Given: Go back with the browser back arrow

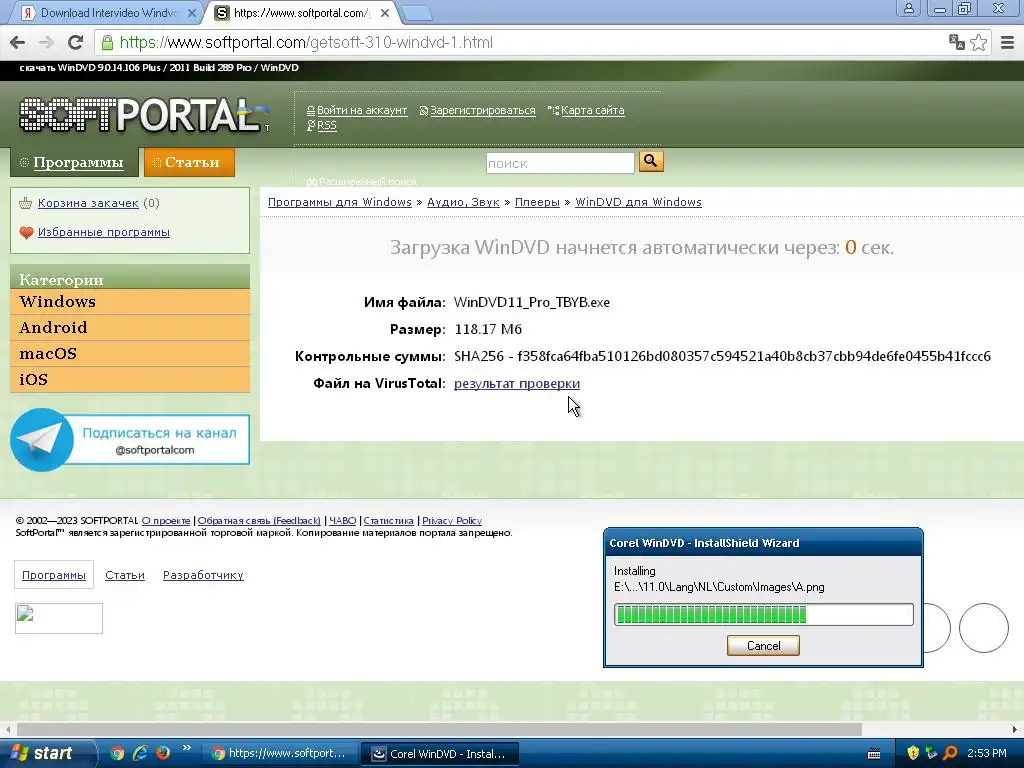Looking at the screenshot, I should [x=18, y=43].
